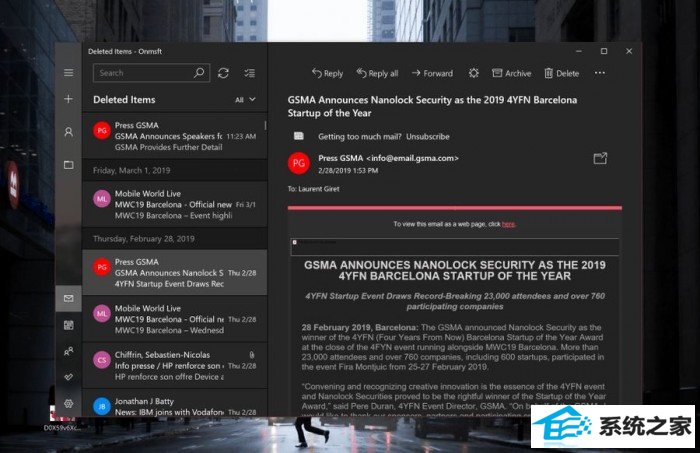Click the email subject title in reading pane

pyautogui.click(x=432, y=106)
